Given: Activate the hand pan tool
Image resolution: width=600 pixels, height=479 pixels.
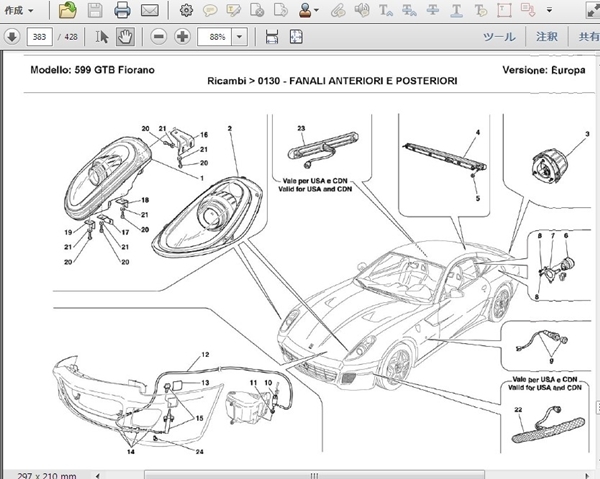Looking at the screenshot, I should (x=125, y=37).
